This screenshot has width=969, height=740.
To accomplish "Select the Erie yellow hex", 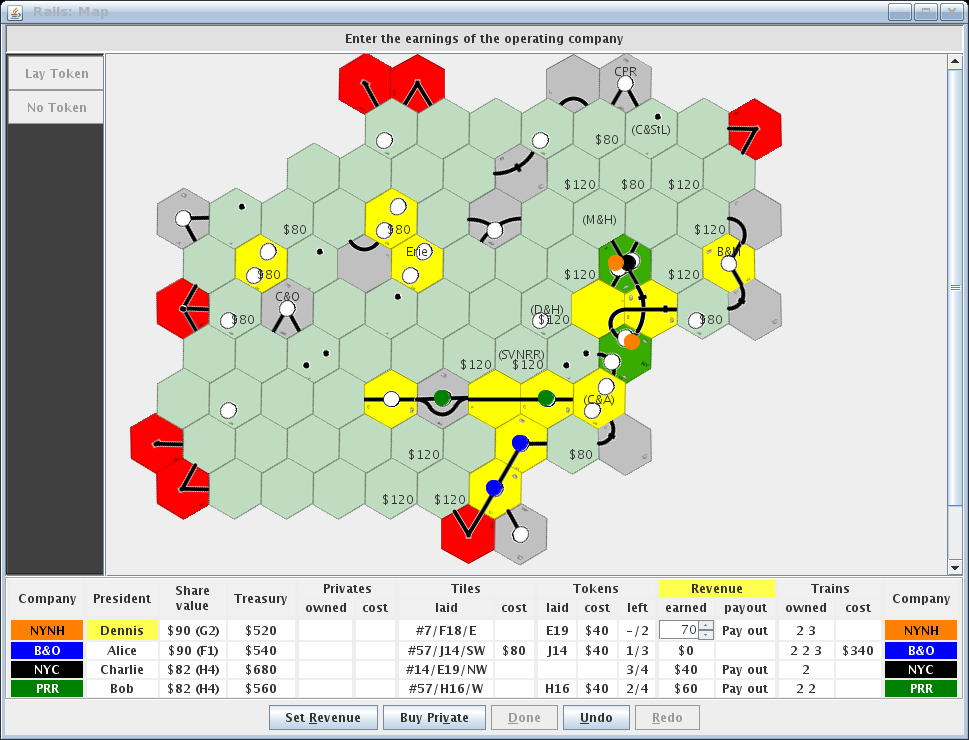I will coord(417,263).
